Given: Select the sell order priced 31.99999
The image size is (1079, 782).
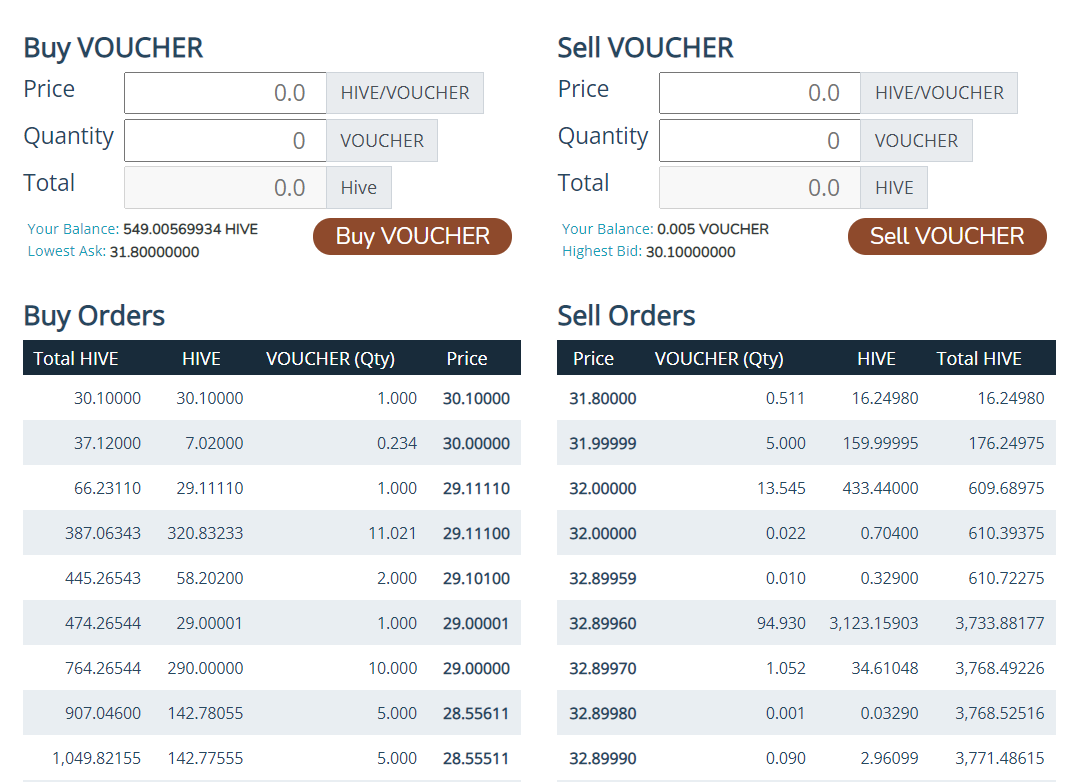Looking at the screenshot, I should 806,443.
